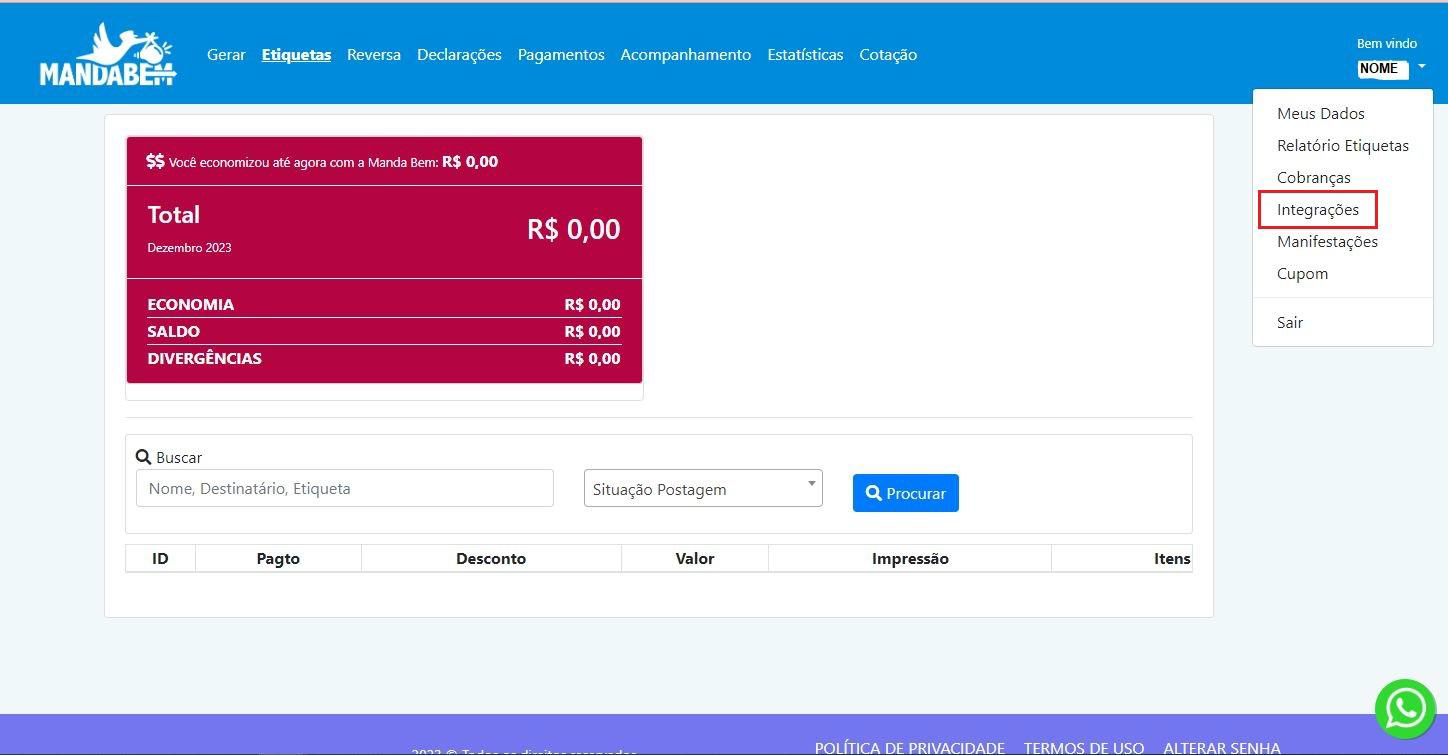The height and width of the screenshot is (755, 1448).
Task: Click the dollar signs savings icon
Action: (155, 161)
